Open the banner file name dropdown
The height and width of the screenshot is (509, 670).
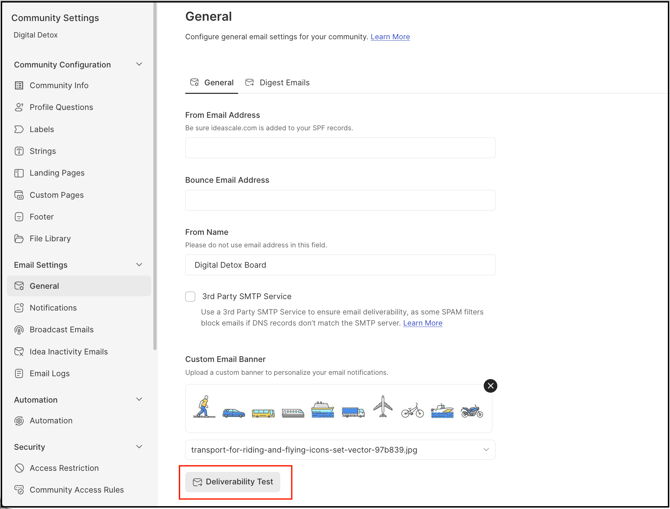coord(486,450)
